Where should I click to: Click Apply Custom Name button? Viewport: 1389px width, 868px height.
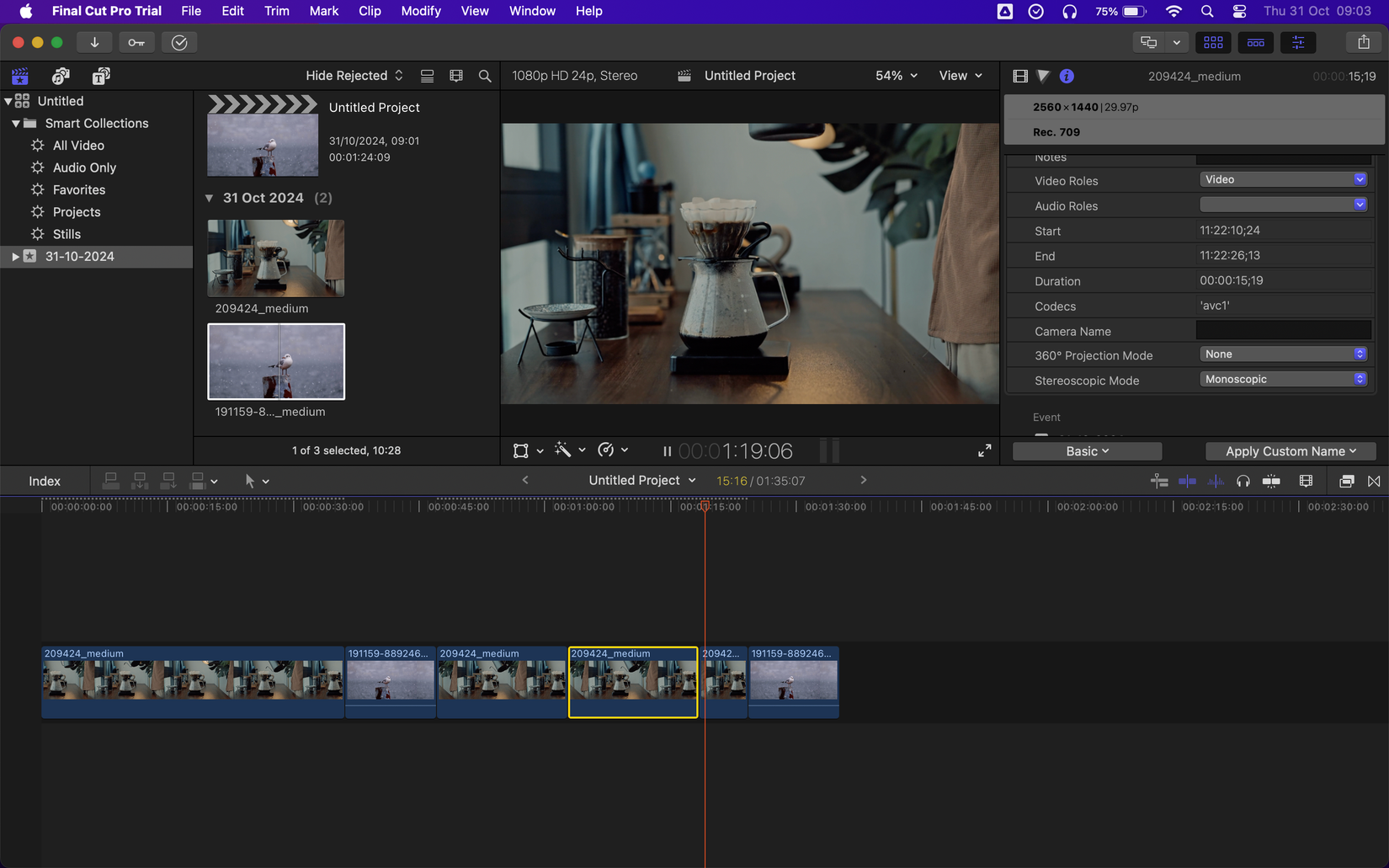pos(1291,451)
